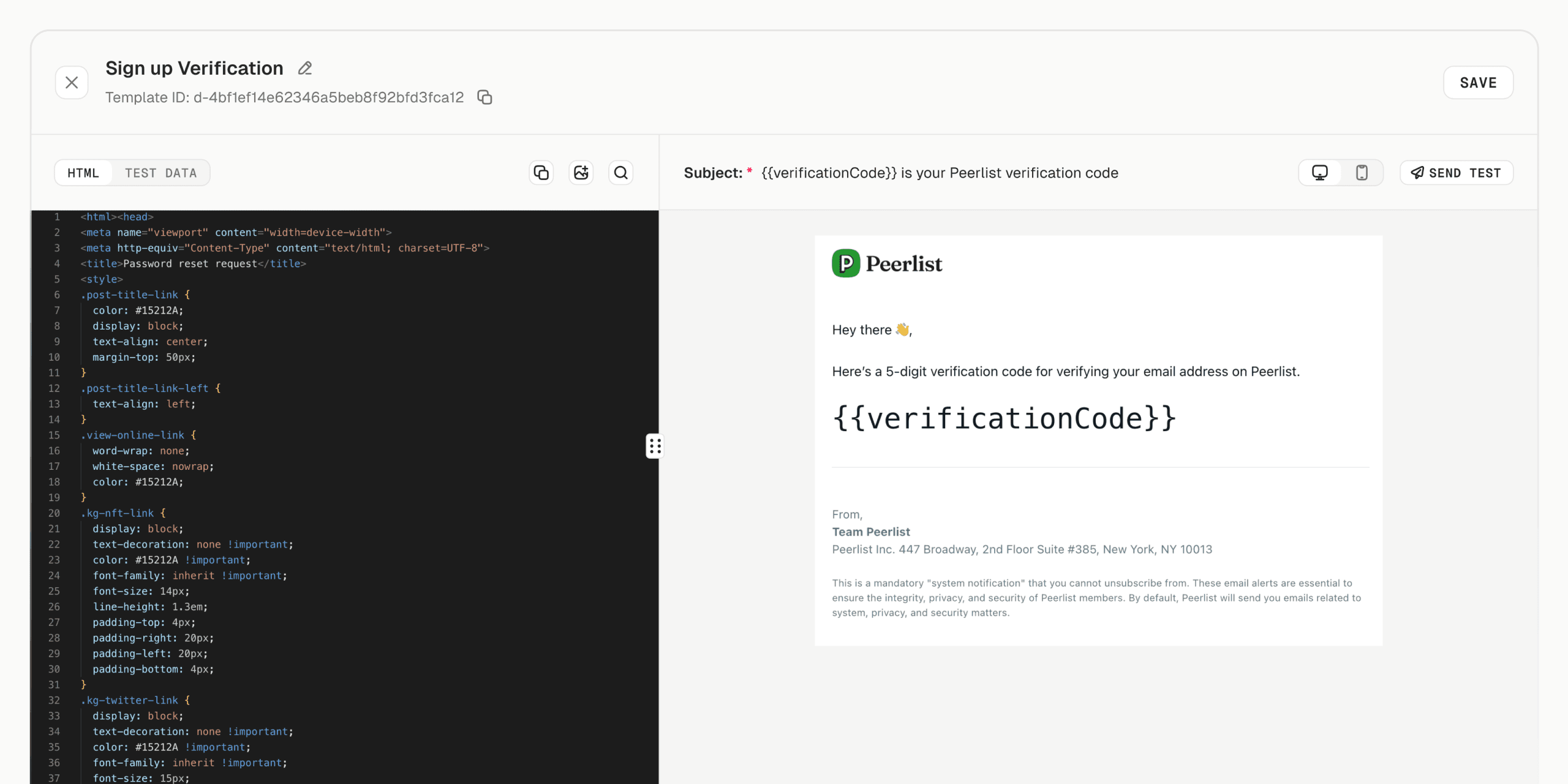Copy the Template ID using the copy icon
Screen dimensions: 1568x784
484,97
